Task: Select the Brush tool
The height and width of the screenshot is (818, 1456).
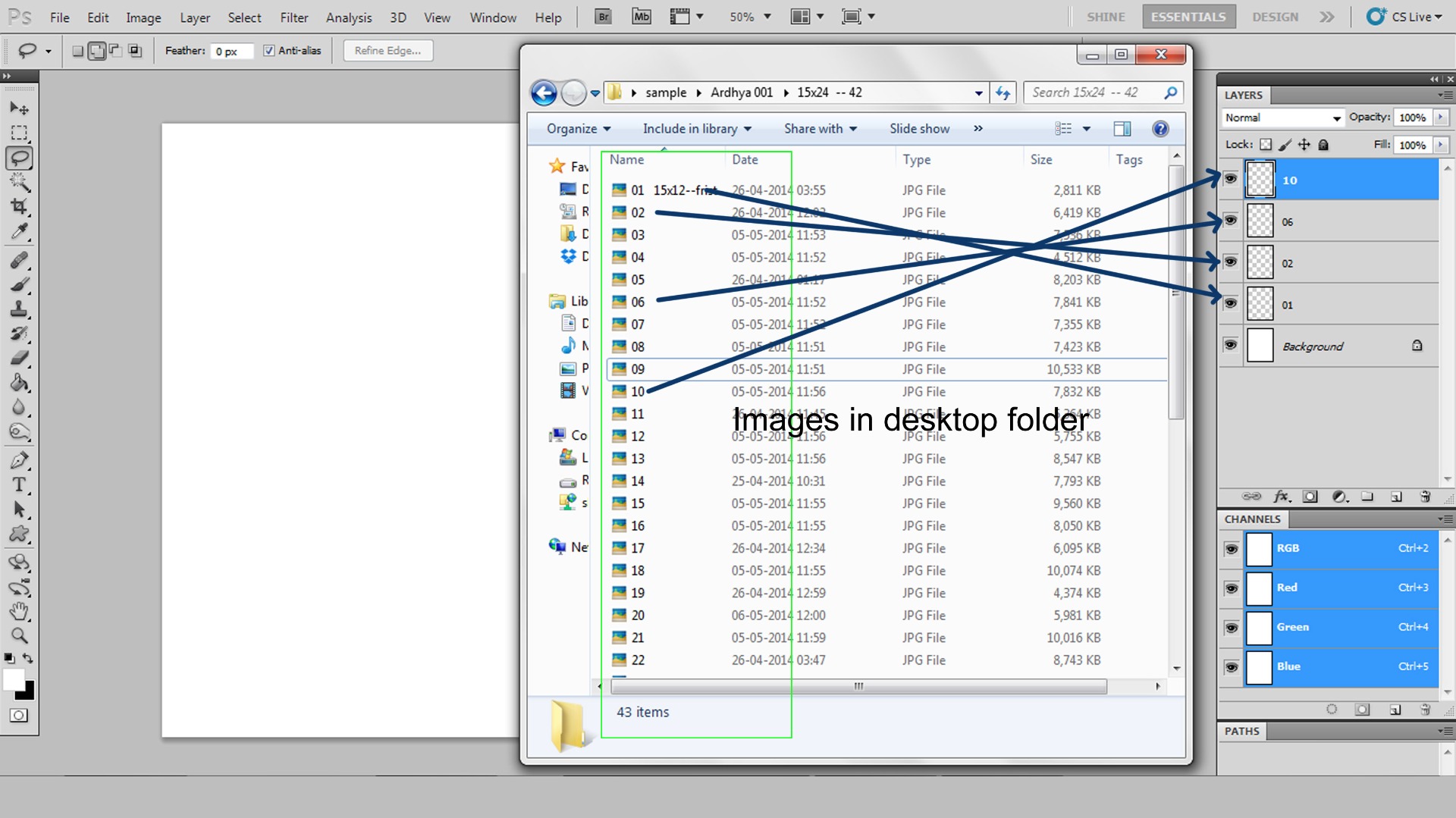Action: [19, 285]
